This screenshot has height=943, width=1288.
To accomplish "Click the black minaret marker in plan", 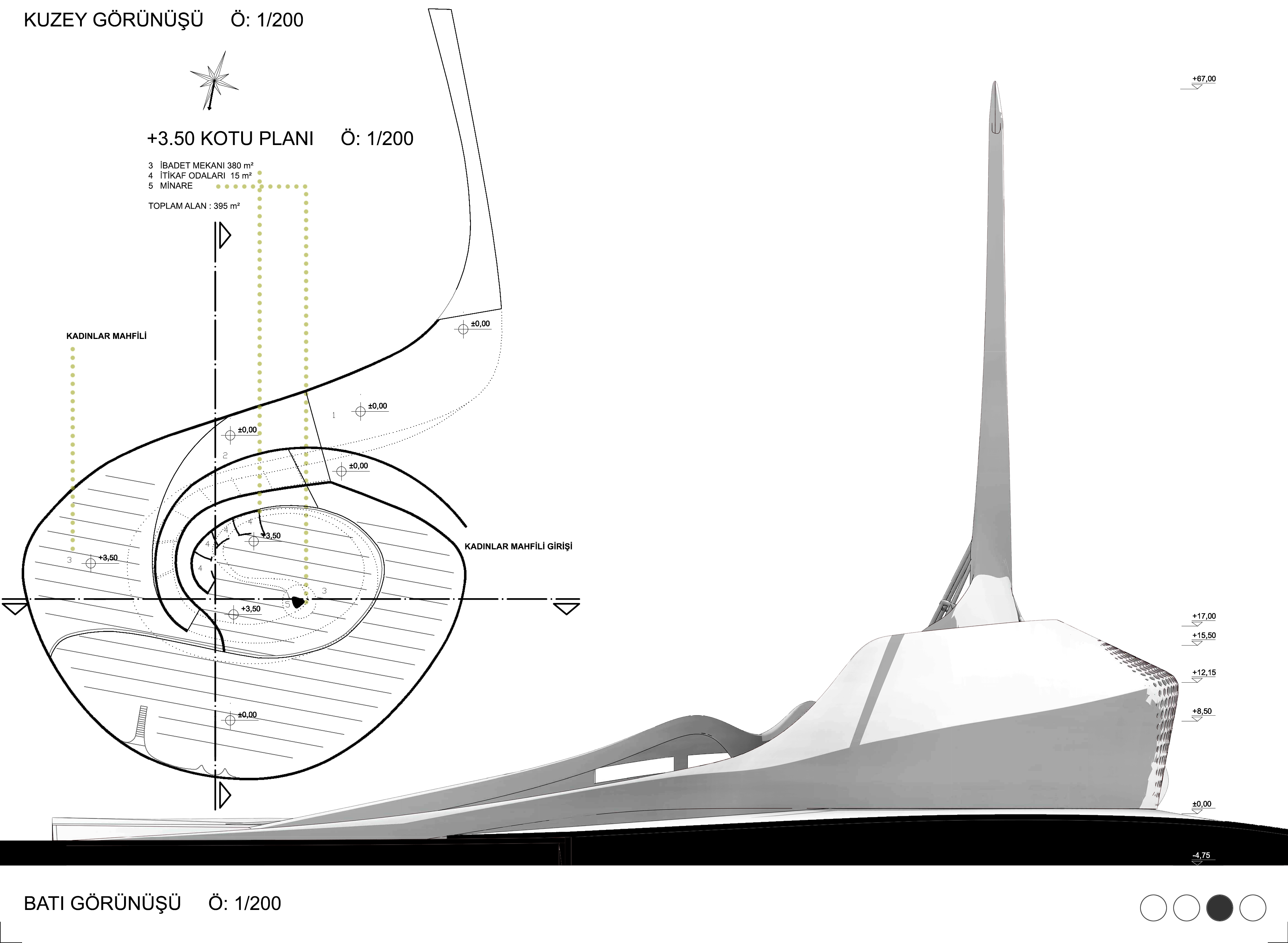I will [x=297, y=601].
